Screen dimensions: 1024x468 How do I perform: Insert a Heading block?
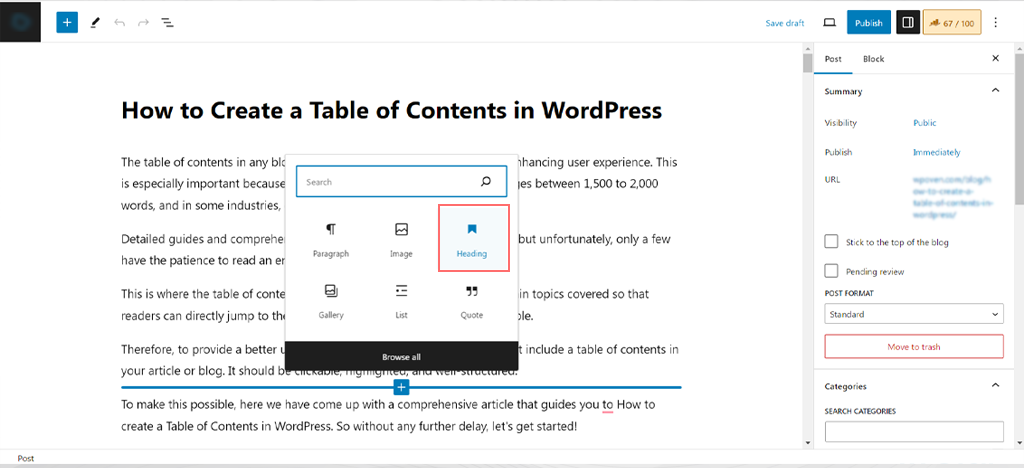point(473,238)
